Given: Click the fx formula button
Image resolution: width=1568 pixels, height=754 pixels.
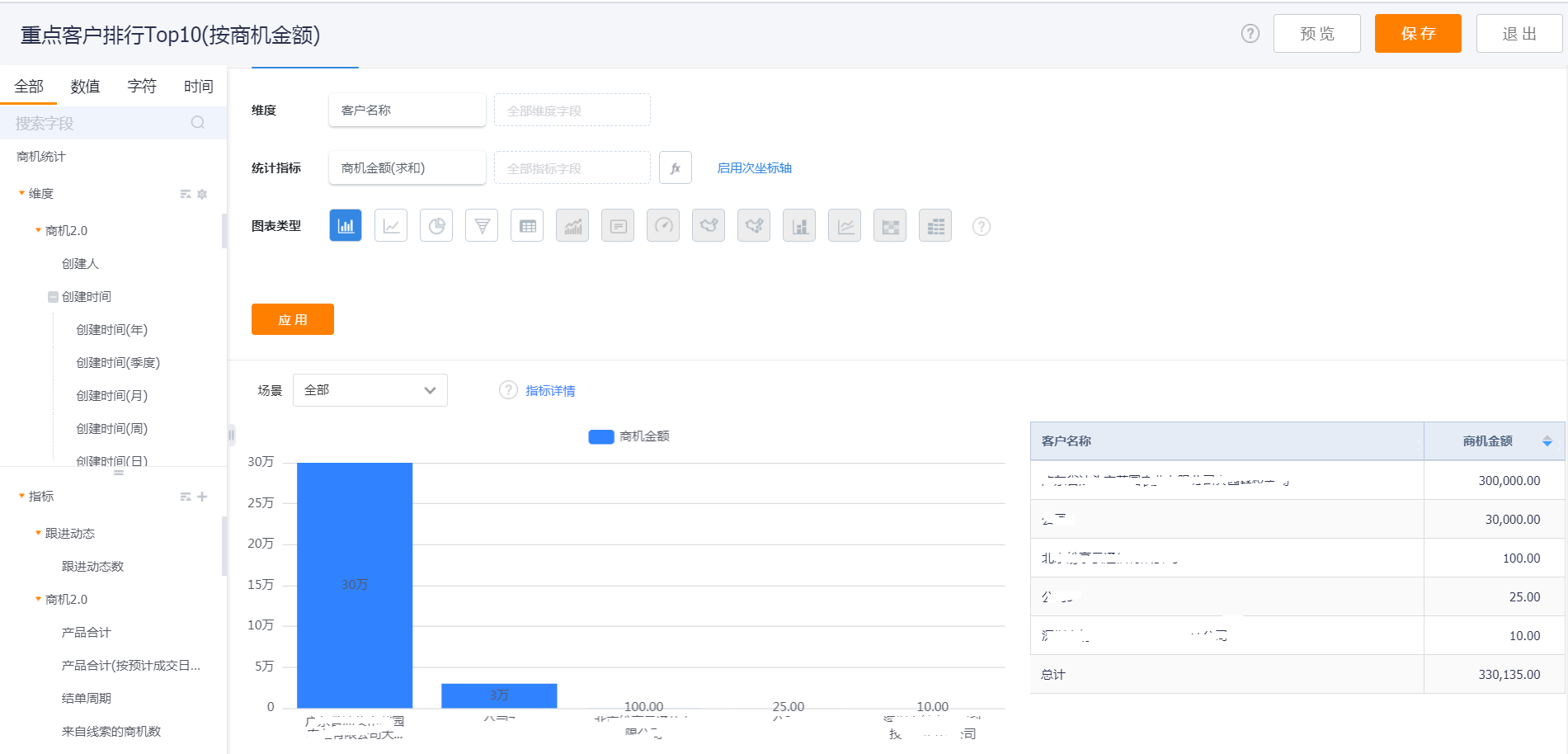Looking at the screenshot, I should pyautogui.click(x=675, y=168).
